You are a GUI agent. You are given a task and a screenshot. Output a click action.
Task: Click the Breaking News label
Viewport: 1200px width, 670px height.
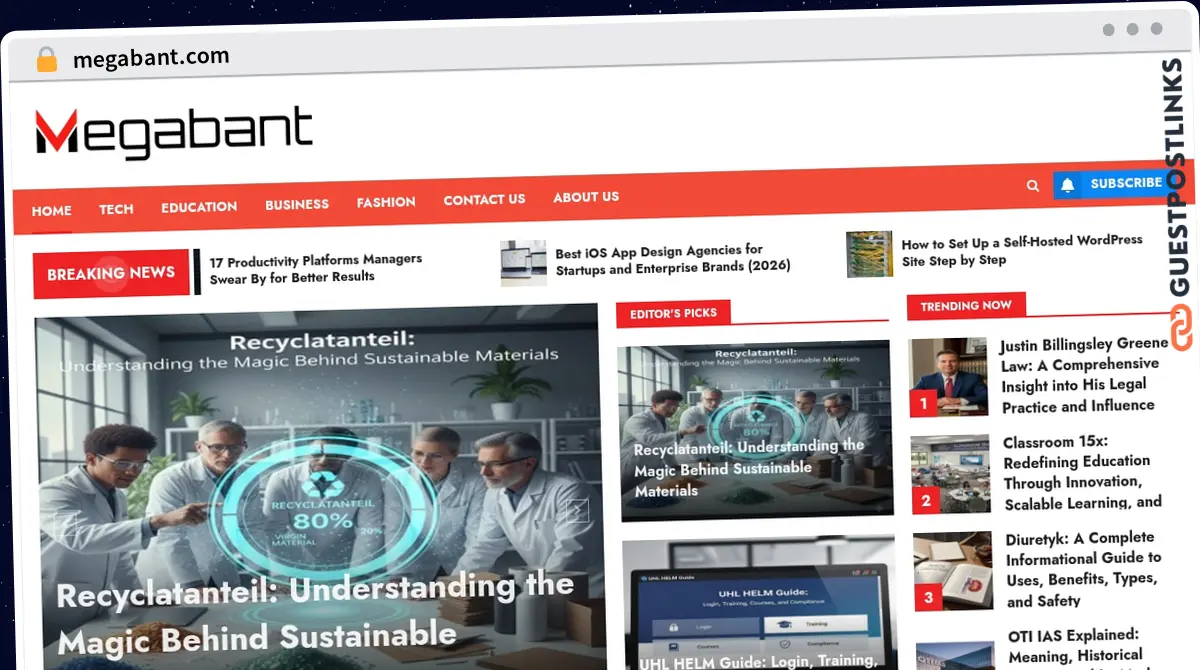click(x=111, y=273)
